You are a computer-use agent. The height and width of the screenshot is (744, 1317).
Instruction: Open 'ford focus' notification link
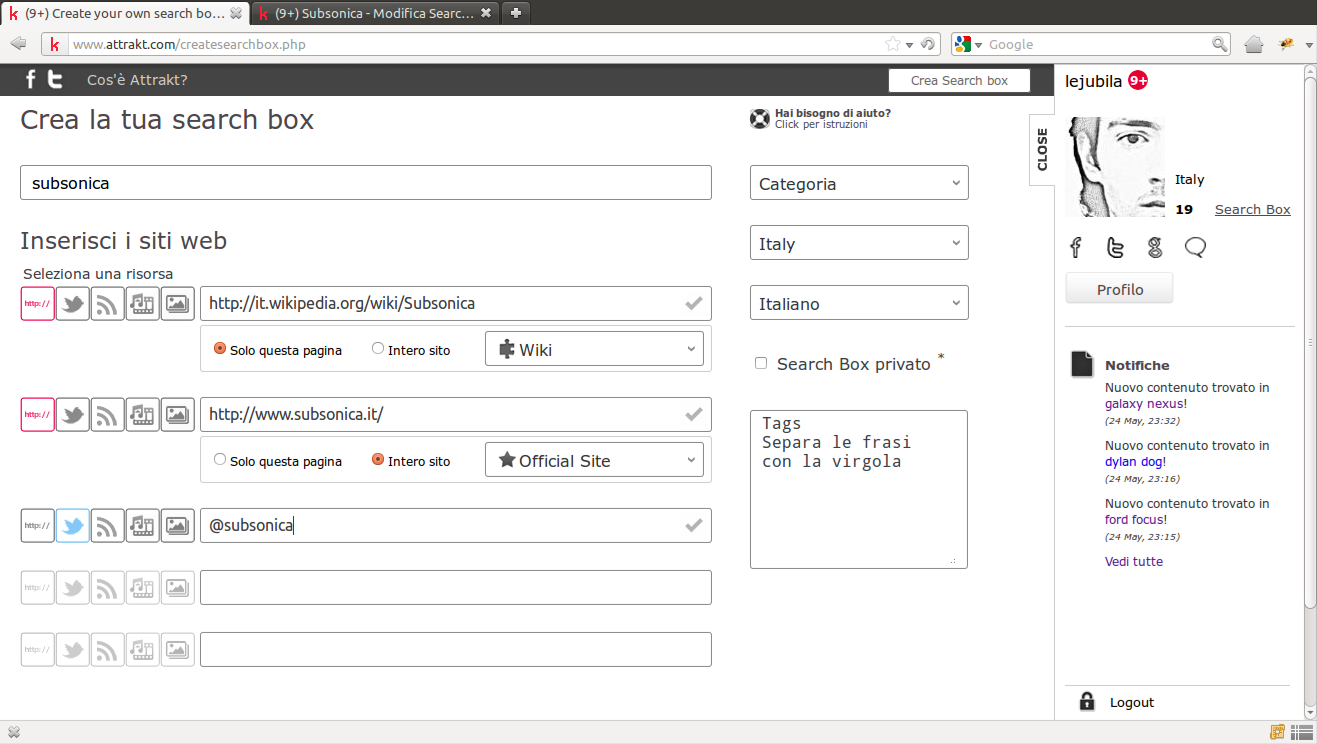tap(1134, 520)
